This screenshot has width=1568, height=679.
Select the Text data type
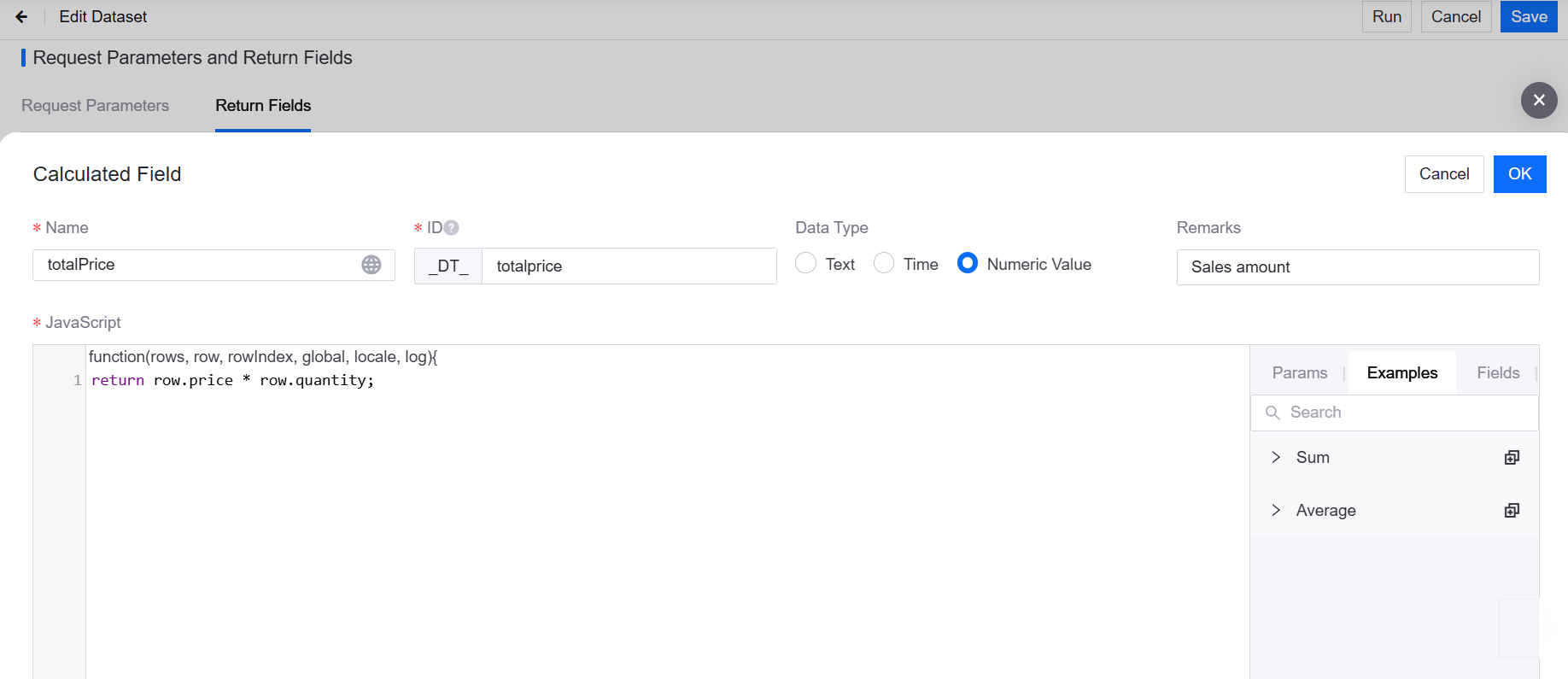(x=805, y=263)
